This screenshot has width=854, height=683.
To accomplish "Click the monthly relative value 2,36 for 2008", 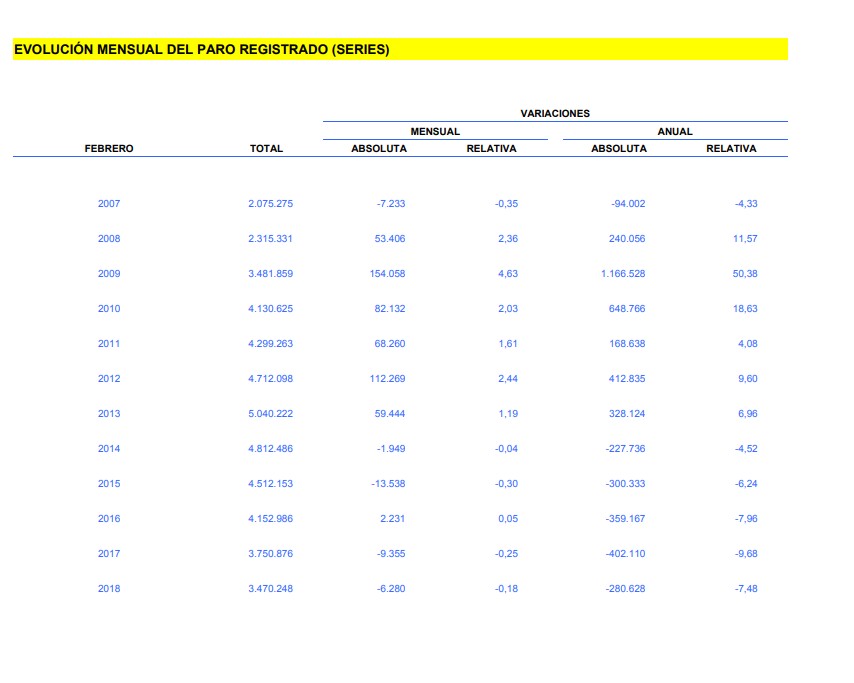I will pyautogui.click(x=506, y=239).
